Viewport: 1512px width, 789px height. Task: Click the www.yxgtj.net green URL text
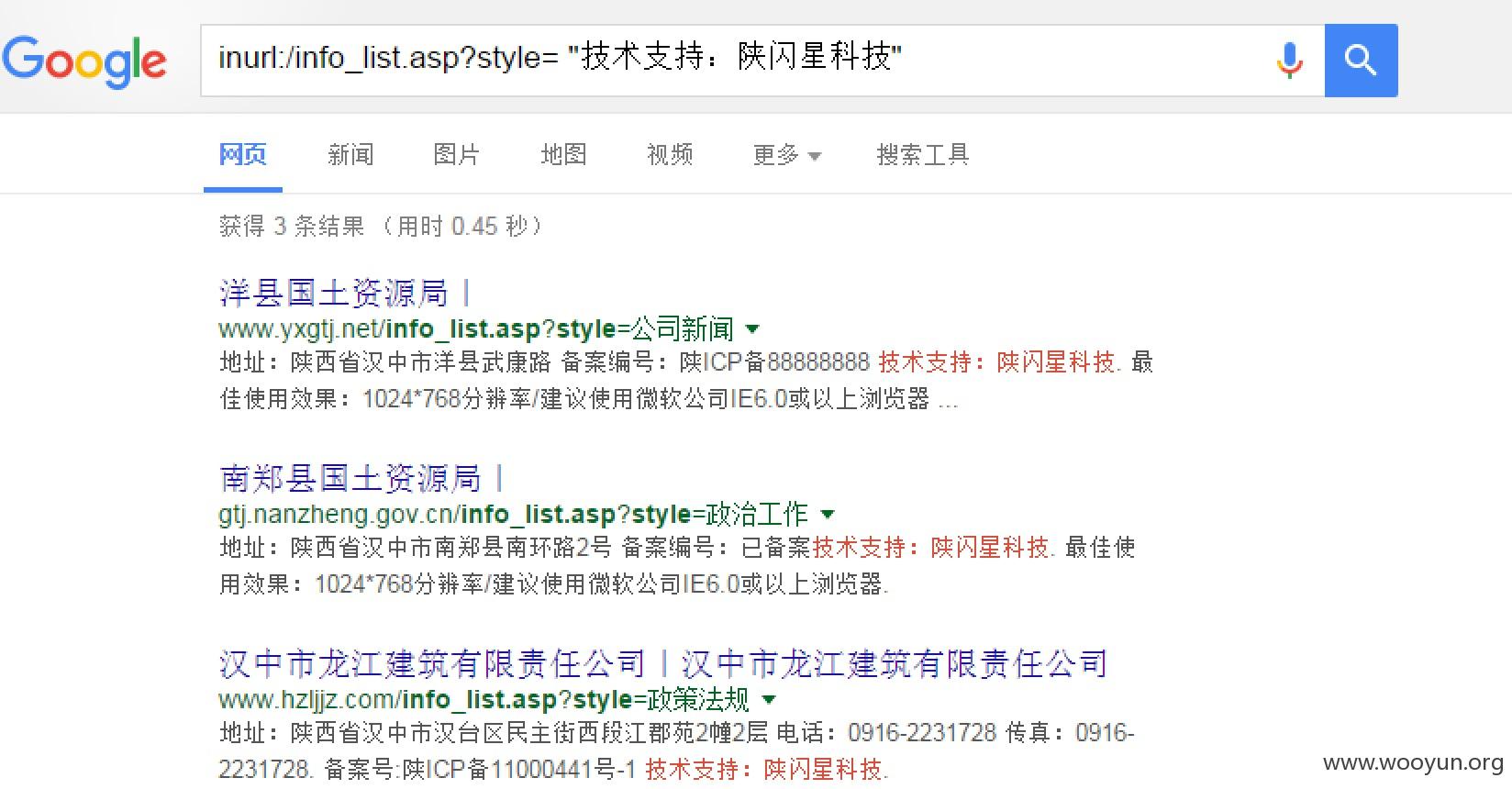[x=476, y=328]
